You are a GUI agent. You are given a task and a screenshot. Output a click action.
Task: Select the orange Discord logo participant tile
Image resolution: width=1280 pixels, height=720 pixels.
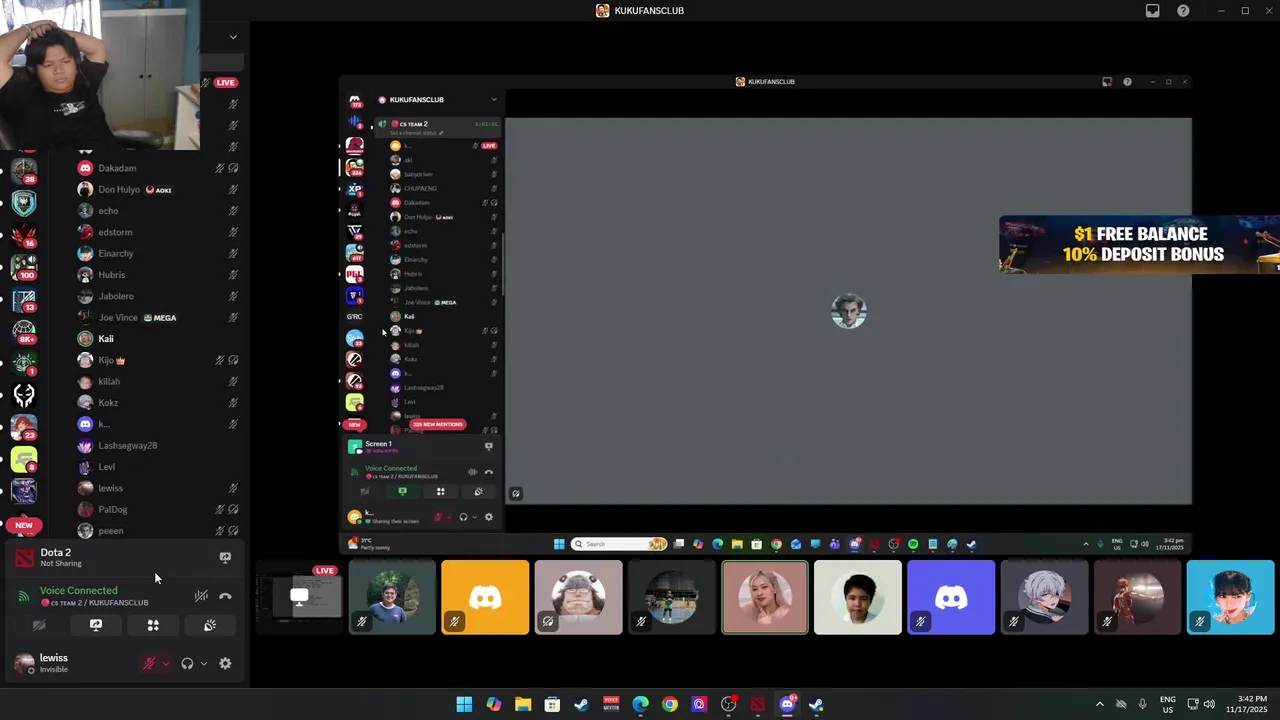tap(485, 597)
